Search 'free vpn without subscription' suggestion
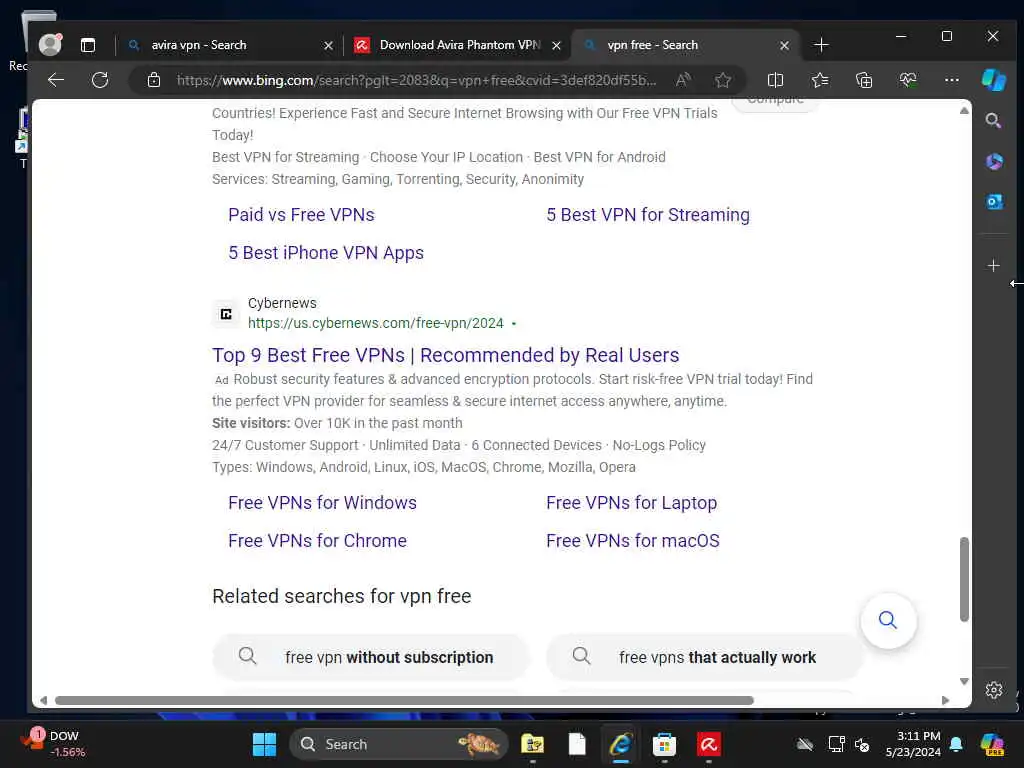This screenshot has width=1024, height=768. pyautogui.click(x=370, y=657)
